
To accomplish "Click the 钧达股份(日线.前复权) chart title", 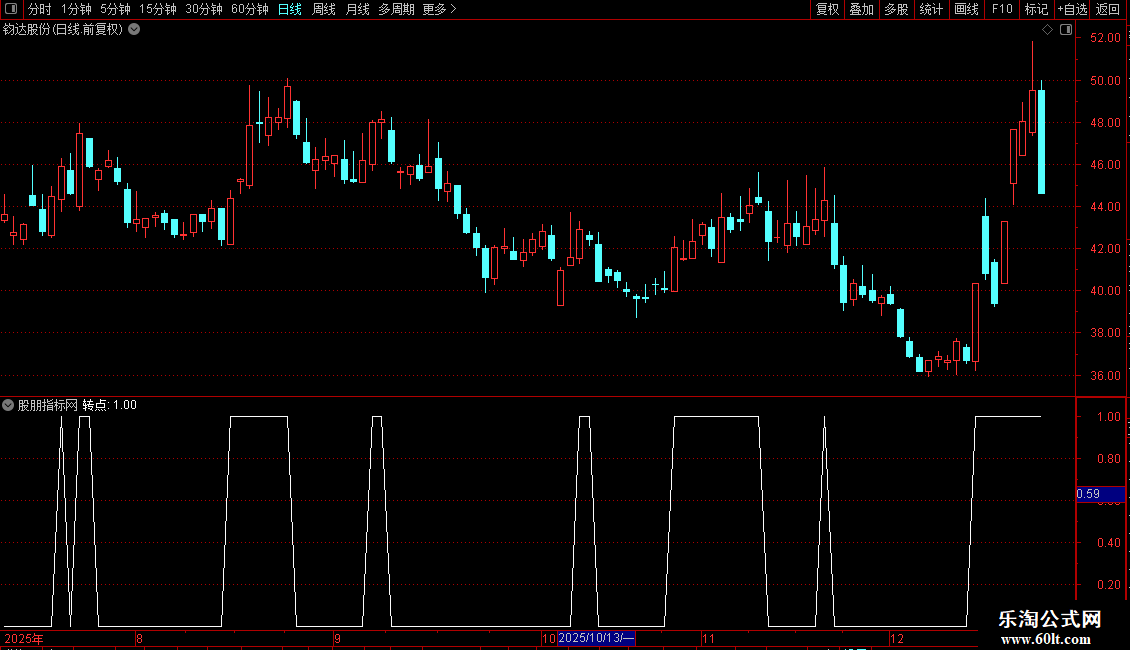I will tap(63, 30).
